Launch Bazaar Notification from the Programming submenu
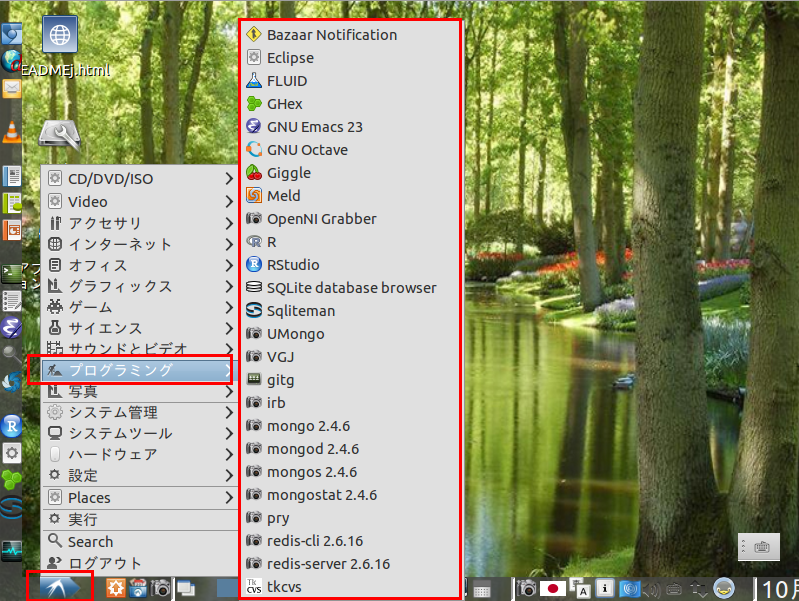The image size is (799, 601). [x=350, y=35]
